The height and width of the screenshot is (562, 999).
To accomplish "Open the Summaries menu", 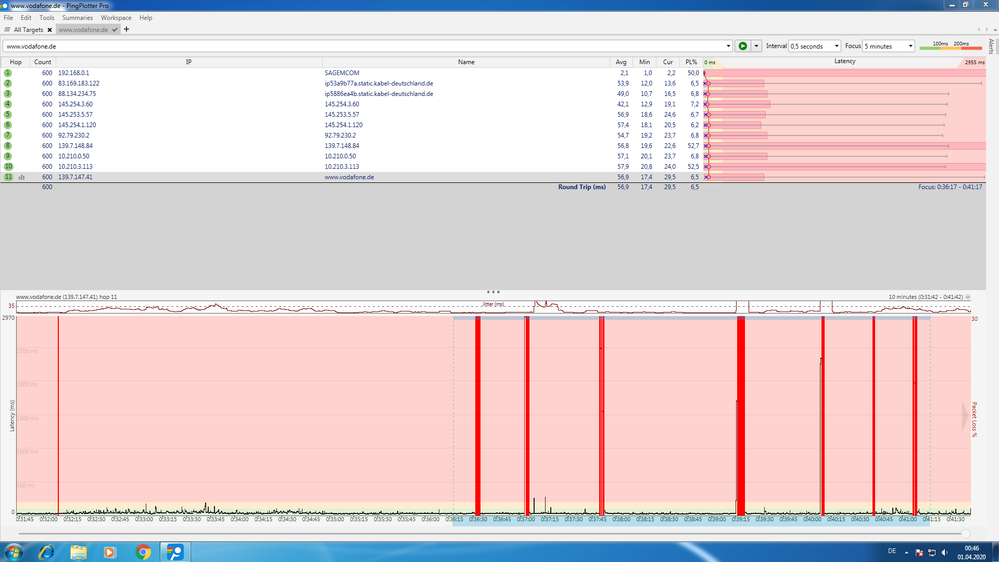I will (x=77, y=18).
